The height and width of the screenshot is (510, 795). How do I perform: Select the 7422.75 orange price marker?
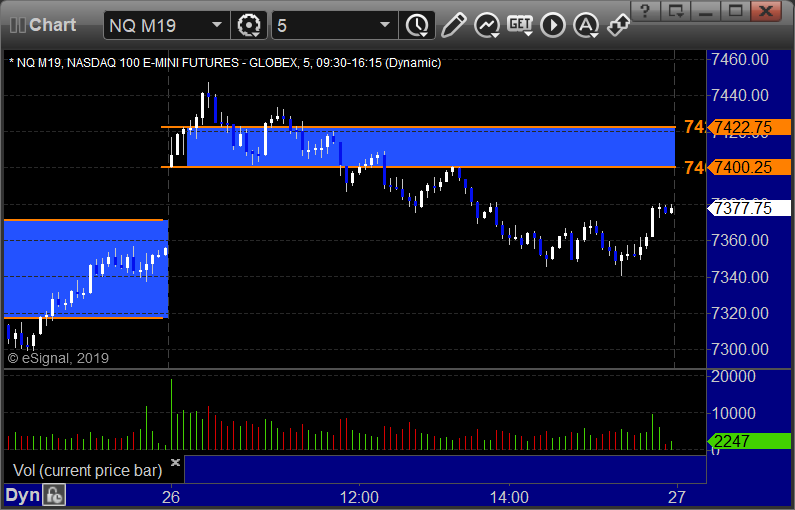click(749, 127)
